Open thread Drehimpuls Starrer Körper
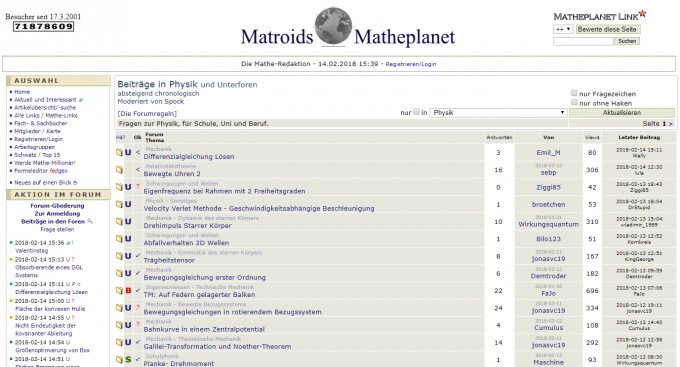Viewport: 680px width, 367px height. 188,226
